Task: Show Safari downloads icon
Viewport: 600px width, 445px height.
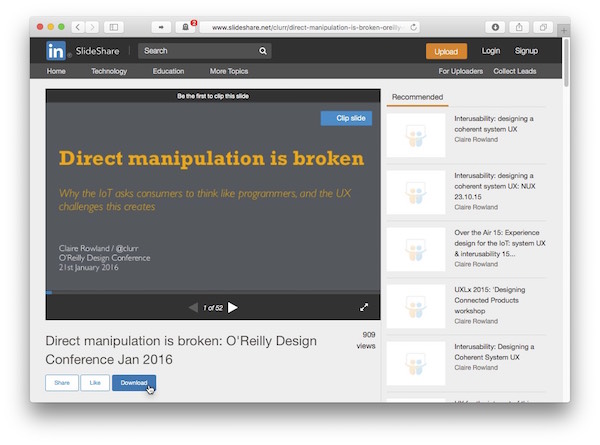Action: tap(495, 27)
